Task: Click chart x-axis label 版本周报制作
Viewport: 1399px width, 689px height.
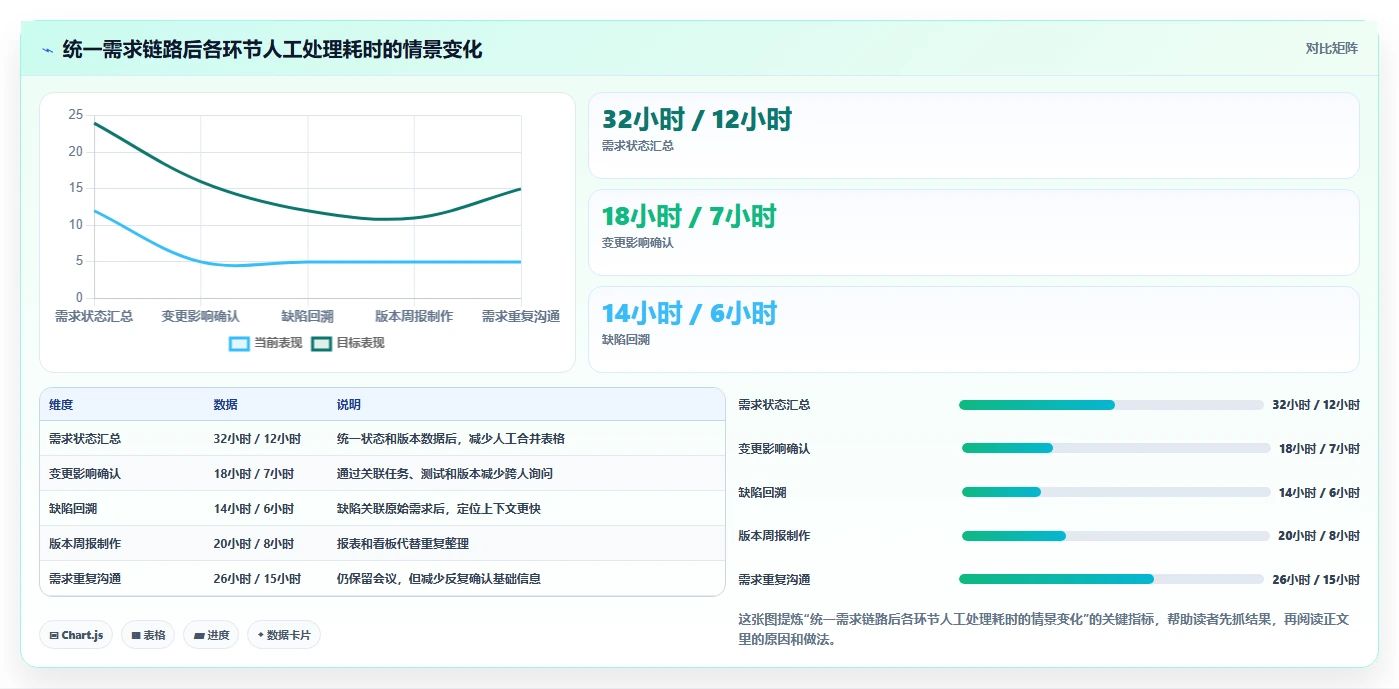Action: (414, 316)
